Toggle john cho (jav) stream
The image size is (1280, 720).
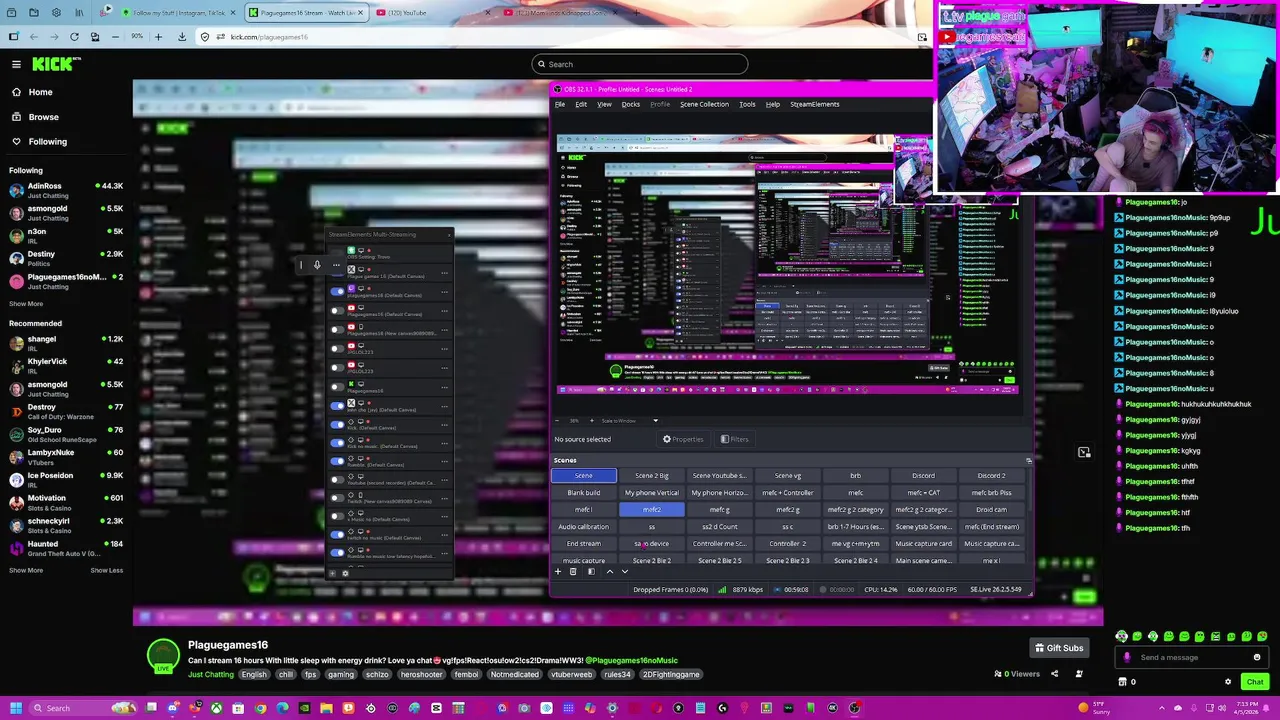[337, 405]
